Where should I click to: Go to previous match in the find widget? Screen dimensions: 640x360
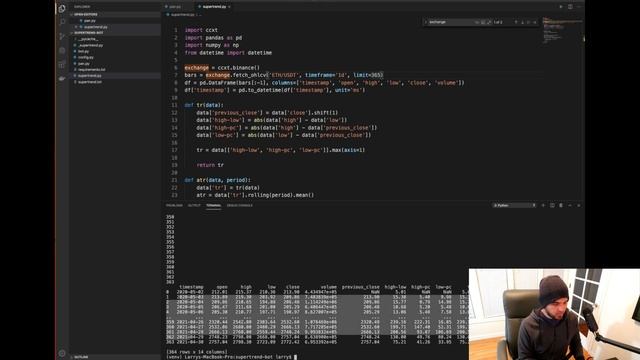516,22
